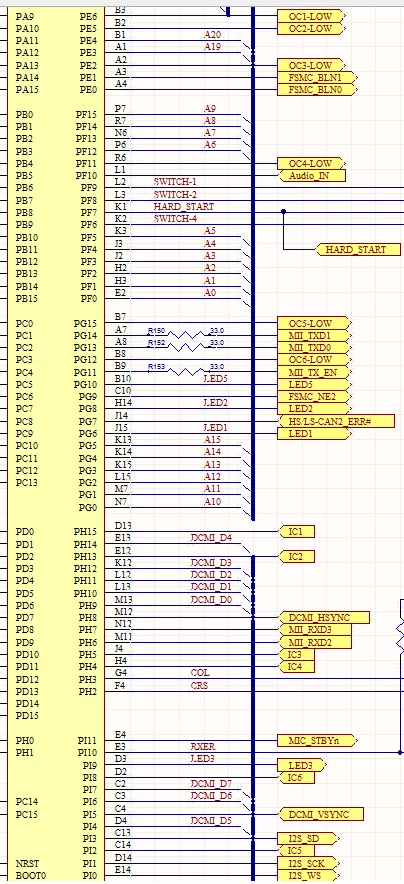The image size is (404, 884).
Task: Pick the OC4-LOW port
Action: tap(311, 163)
